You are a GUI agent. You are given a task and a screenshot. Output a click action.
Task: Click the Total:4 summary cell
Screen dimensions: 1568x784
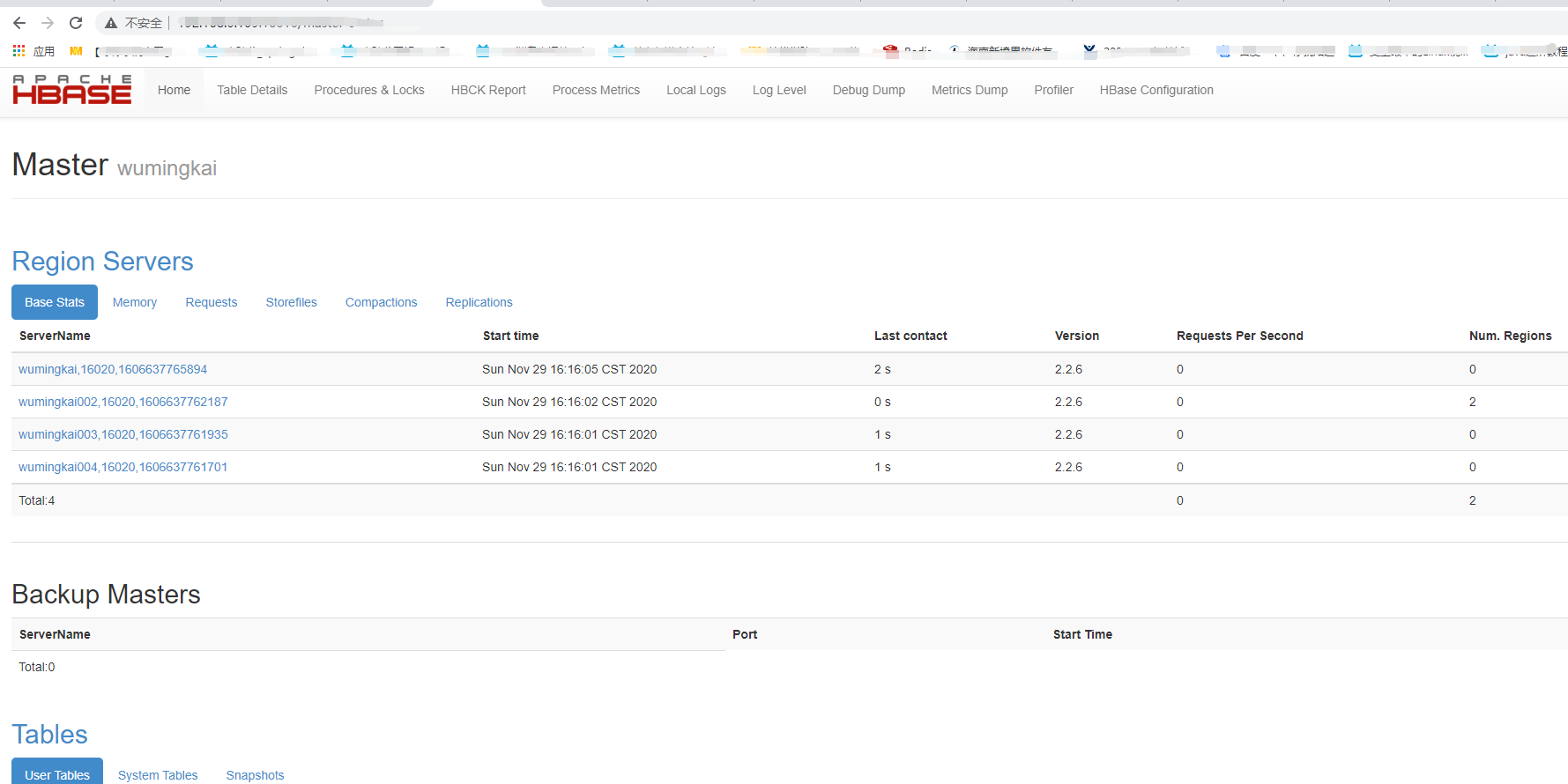pyautogui.click(x=37, y=500)
